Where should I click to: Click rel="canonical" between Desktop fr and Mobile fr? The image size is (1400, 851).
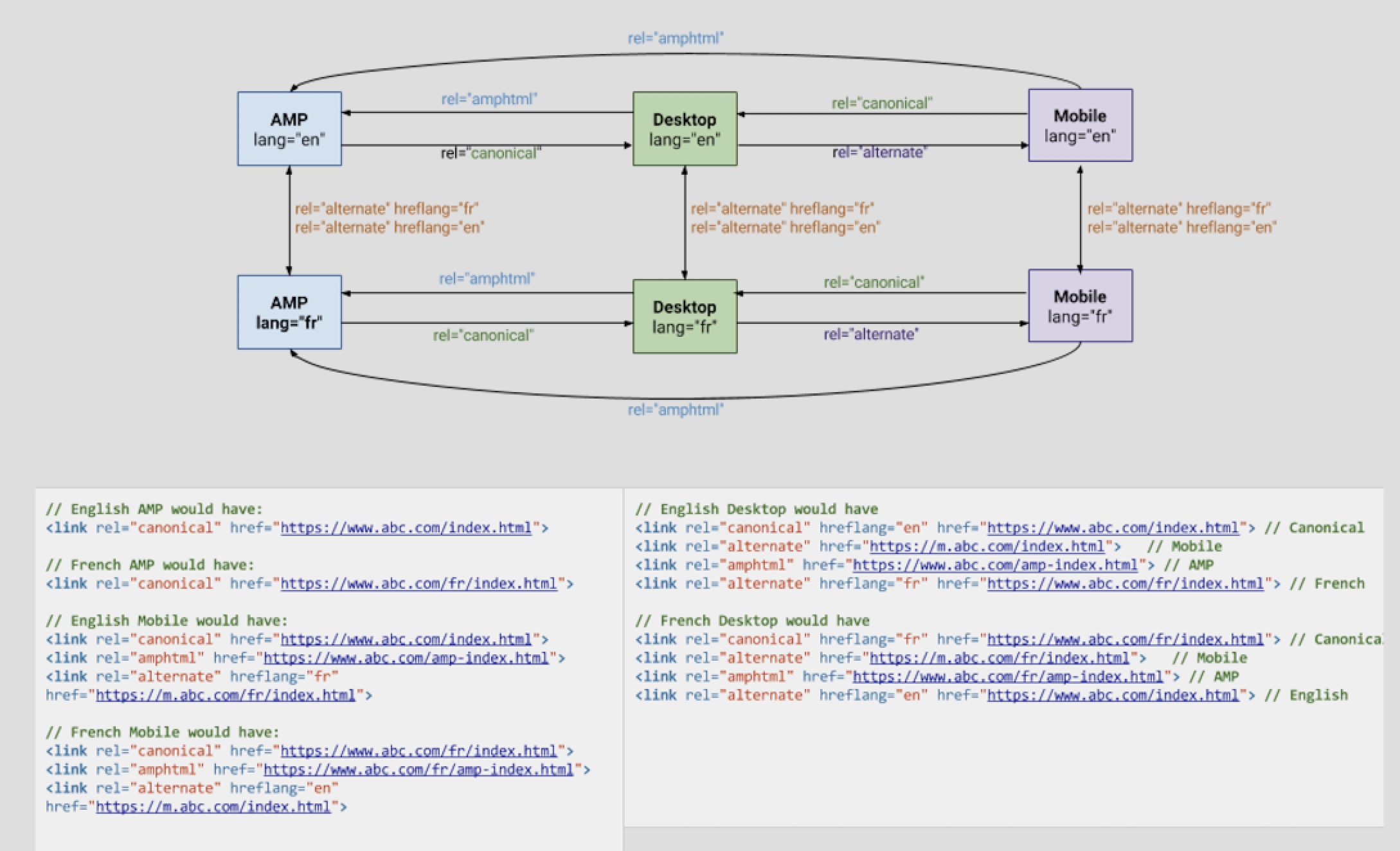coord(874,282)
